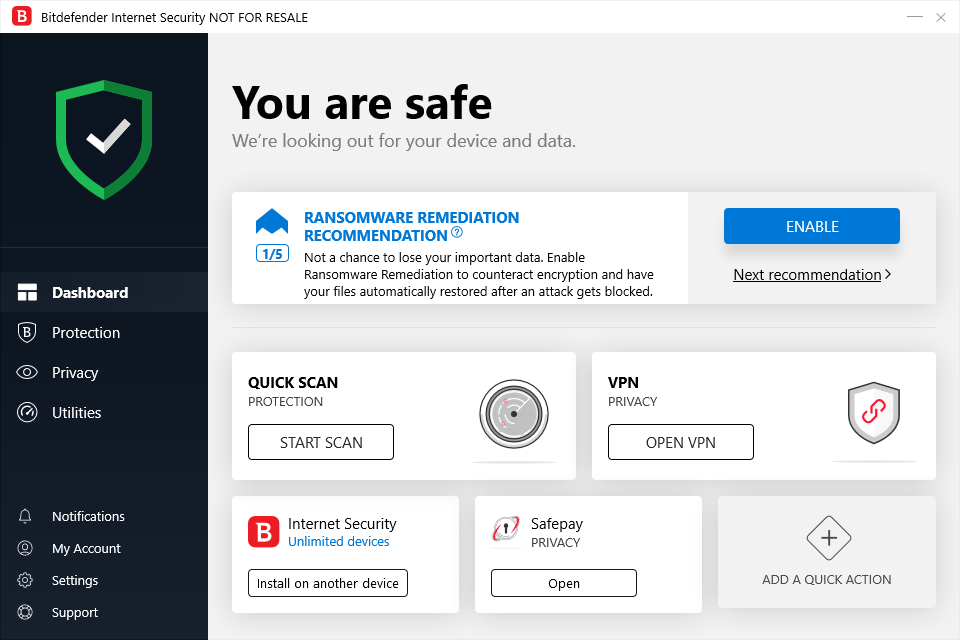Open the Privacy section
The width and height of the screenshot is (960, 640).
[x=75, y=373]
